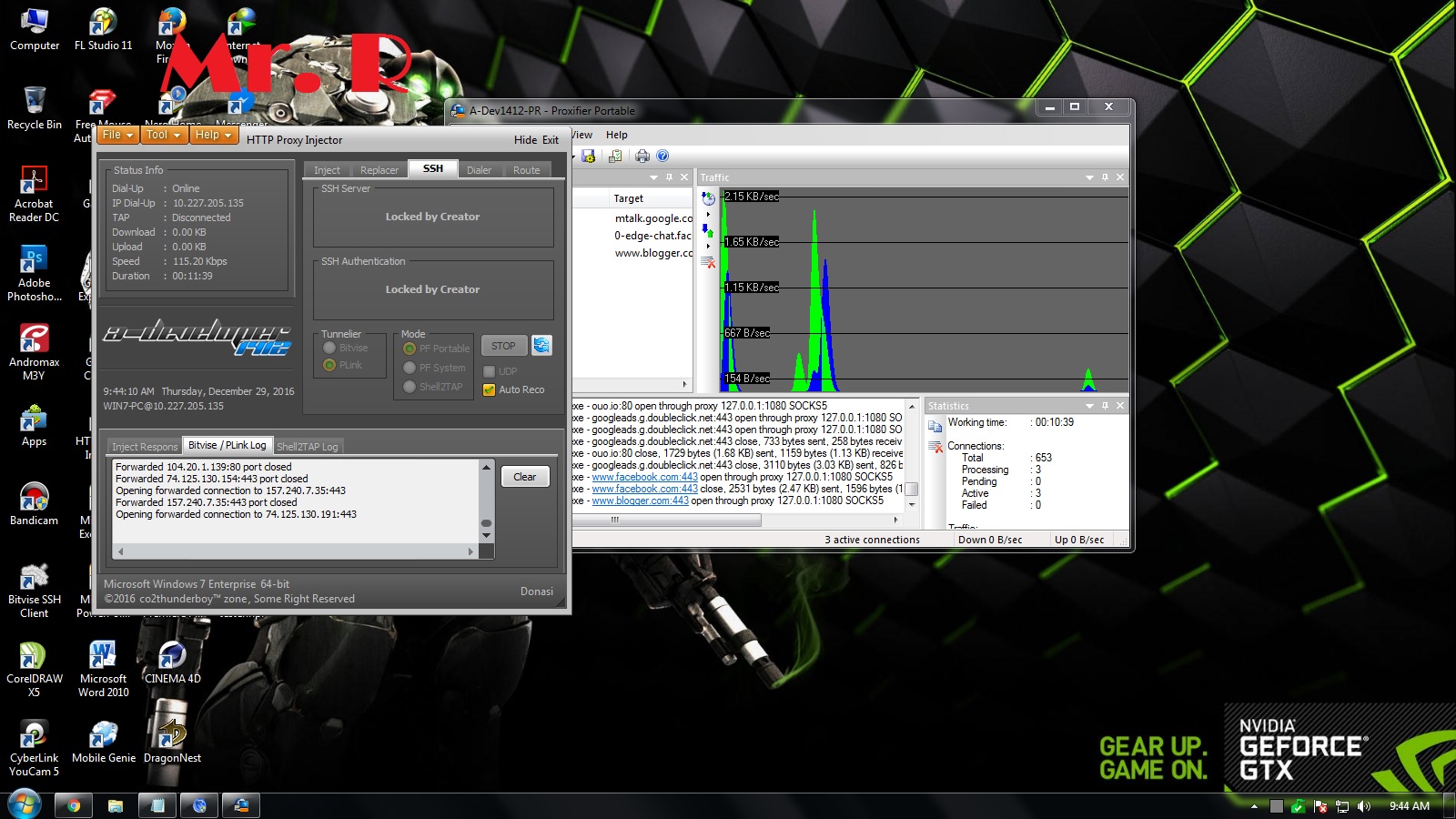Open the Apps desktop icon

point(34,426)
